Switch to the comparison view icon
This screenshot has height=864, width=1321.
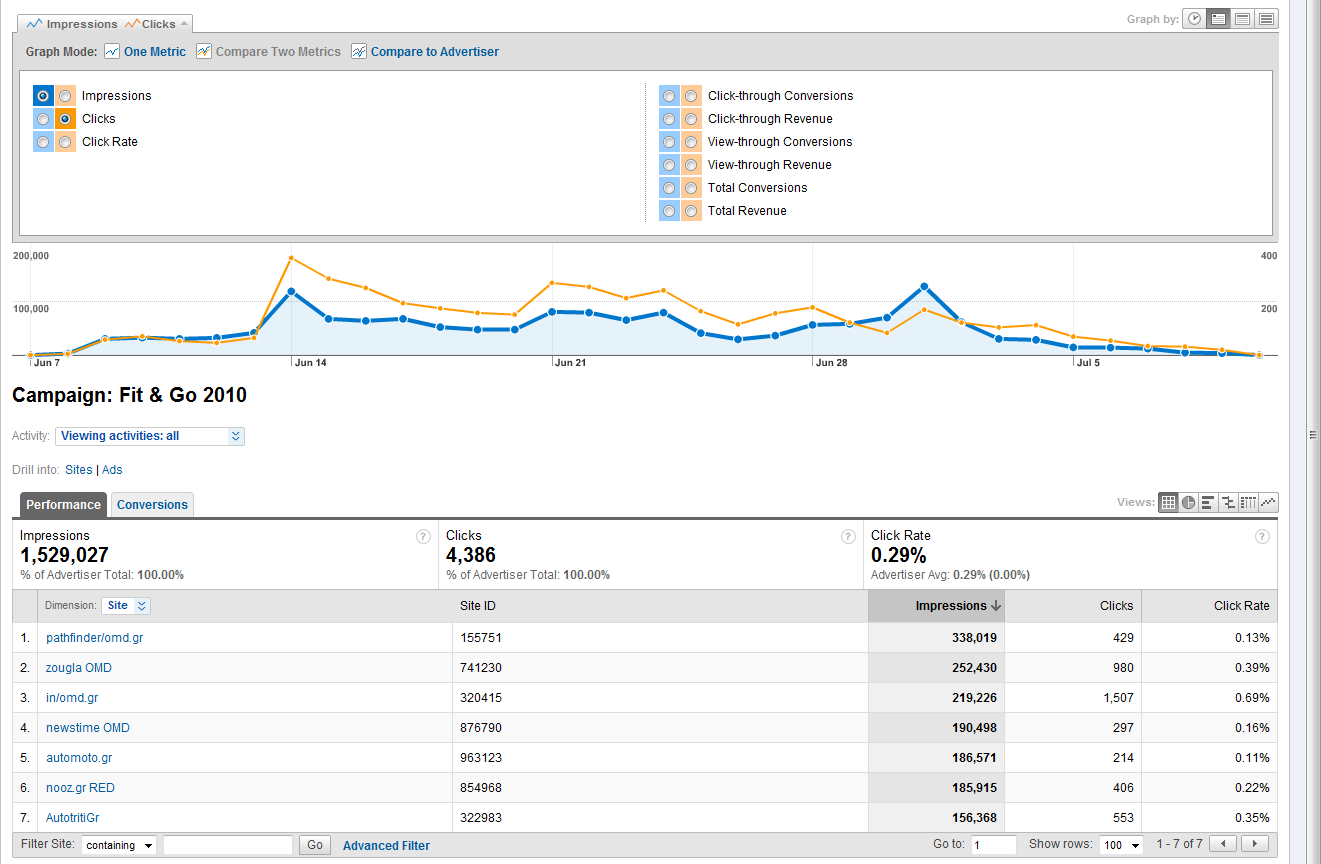1228,503
